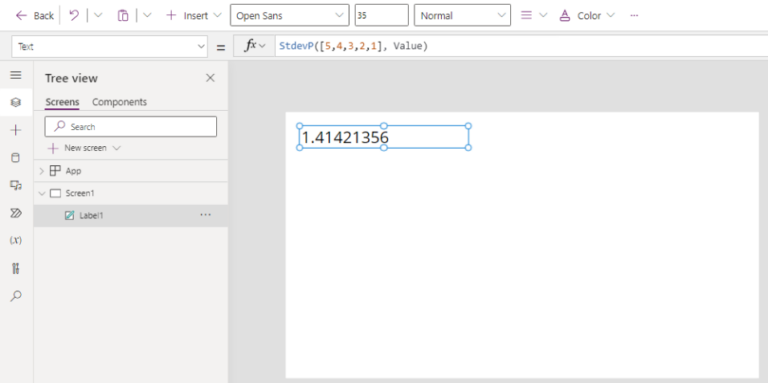
Task: Close the Tree view panel
Action: [x=210, y=78]
